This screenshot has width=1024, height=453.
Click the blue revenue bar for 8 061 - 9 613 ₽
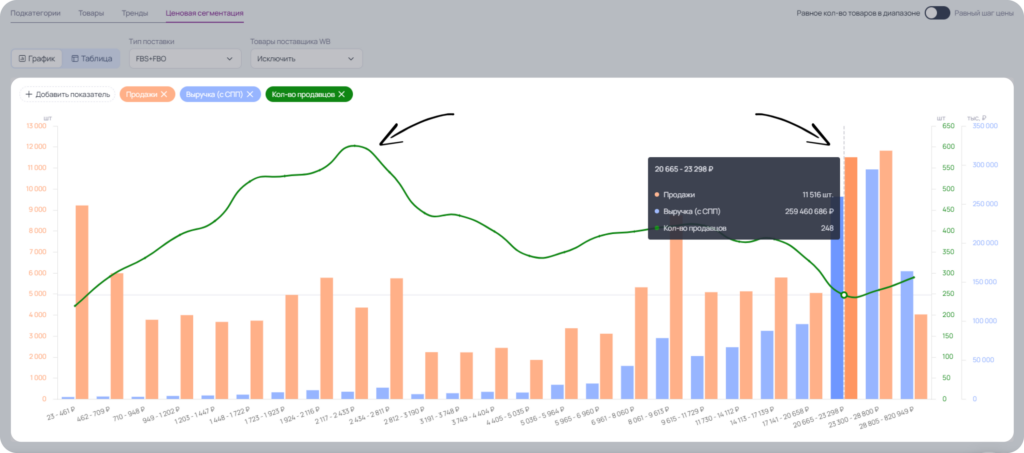pos(662,368)
